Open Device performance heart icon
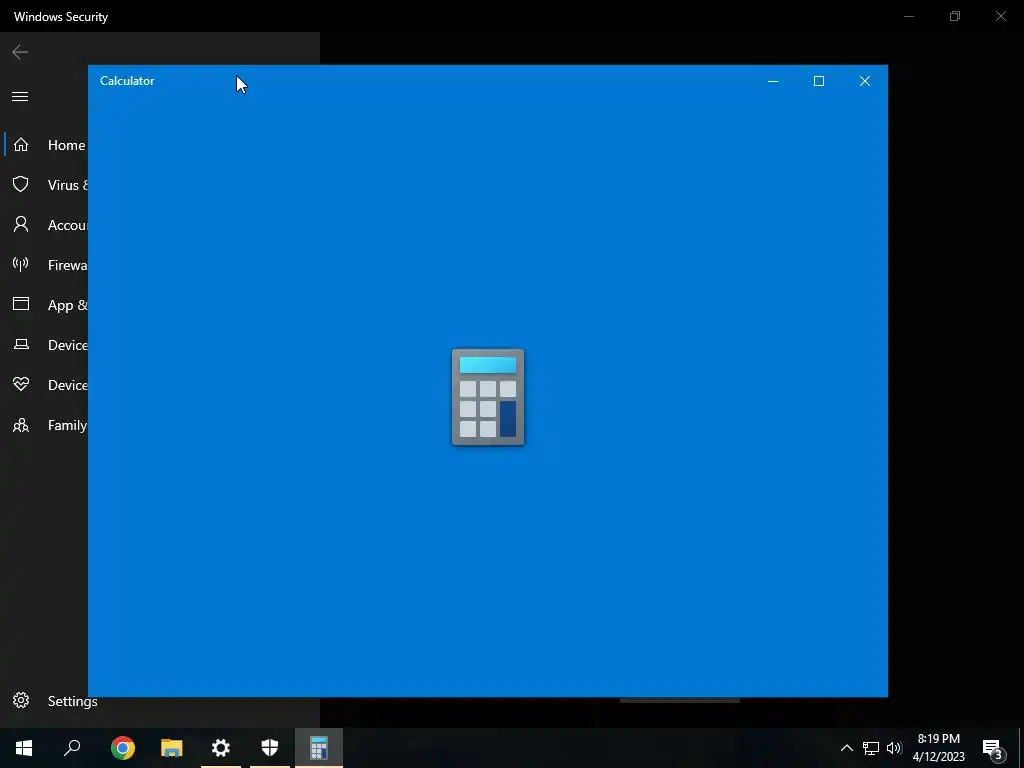The width and height of the screenshot is (1024, 768). [x=21, y=384]
